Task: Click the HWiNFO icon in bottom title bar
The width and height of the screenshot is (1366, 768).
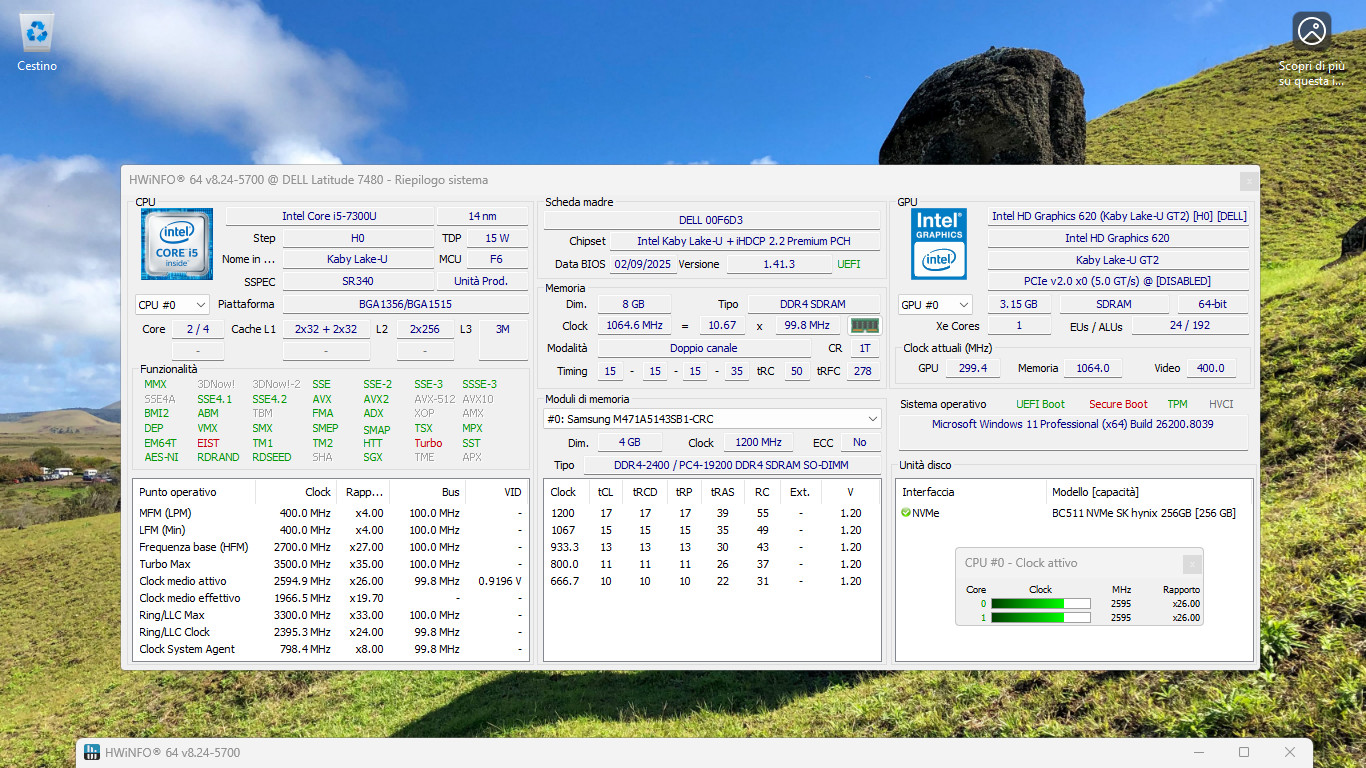Action: pyautogui.click(x=92, y=752)
